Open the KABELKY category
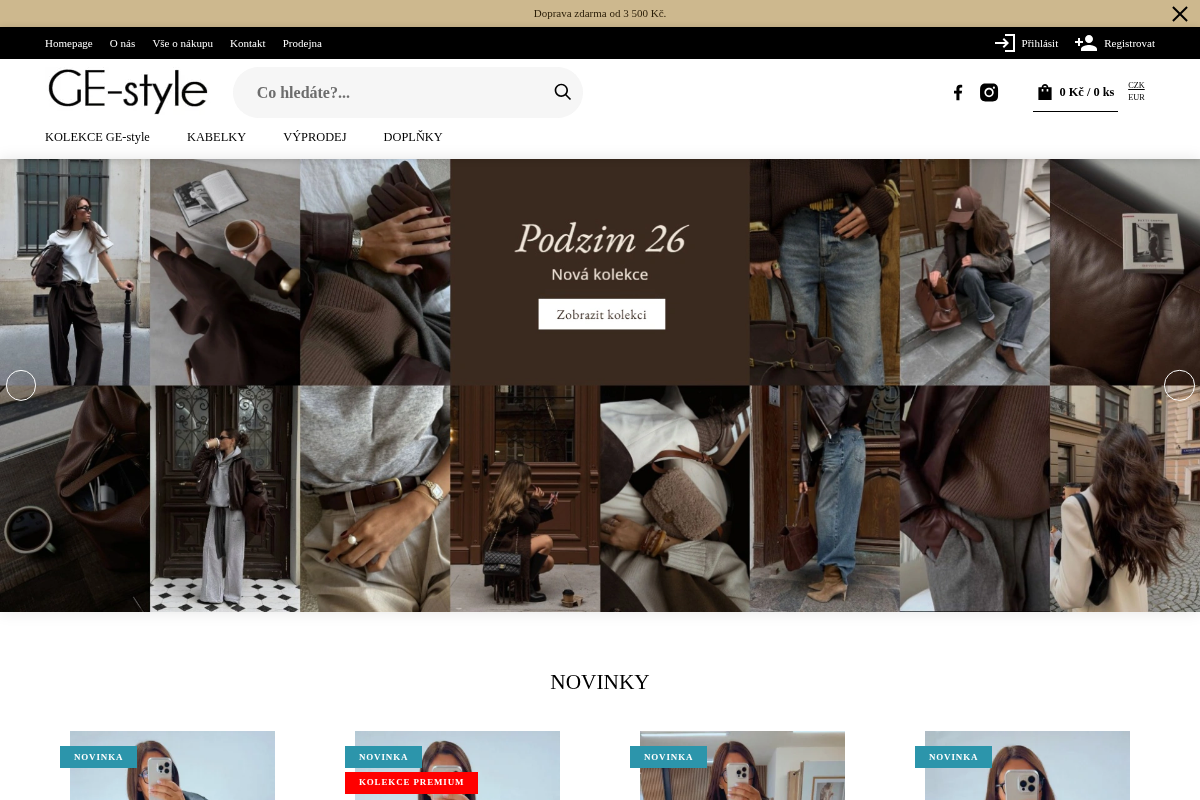Image resolution: width=1200 pixels, height=800 pixels. [216, 137]
